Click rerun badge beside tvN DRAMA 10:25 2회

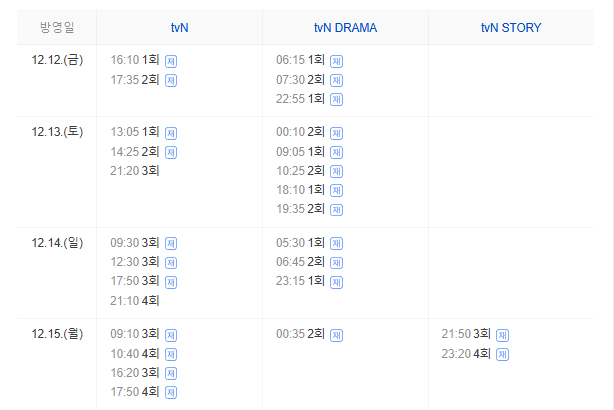(336, 171)
